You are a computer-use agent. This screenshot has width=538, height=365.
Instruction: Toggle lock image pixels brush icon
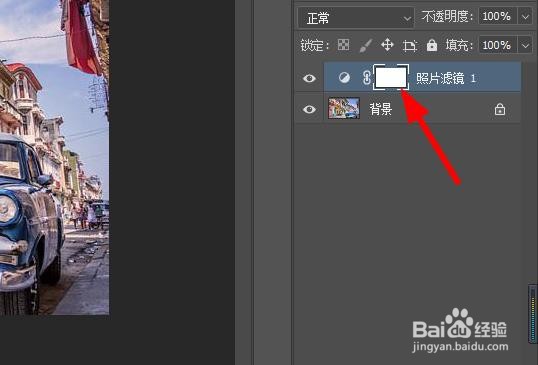(365, 45)
